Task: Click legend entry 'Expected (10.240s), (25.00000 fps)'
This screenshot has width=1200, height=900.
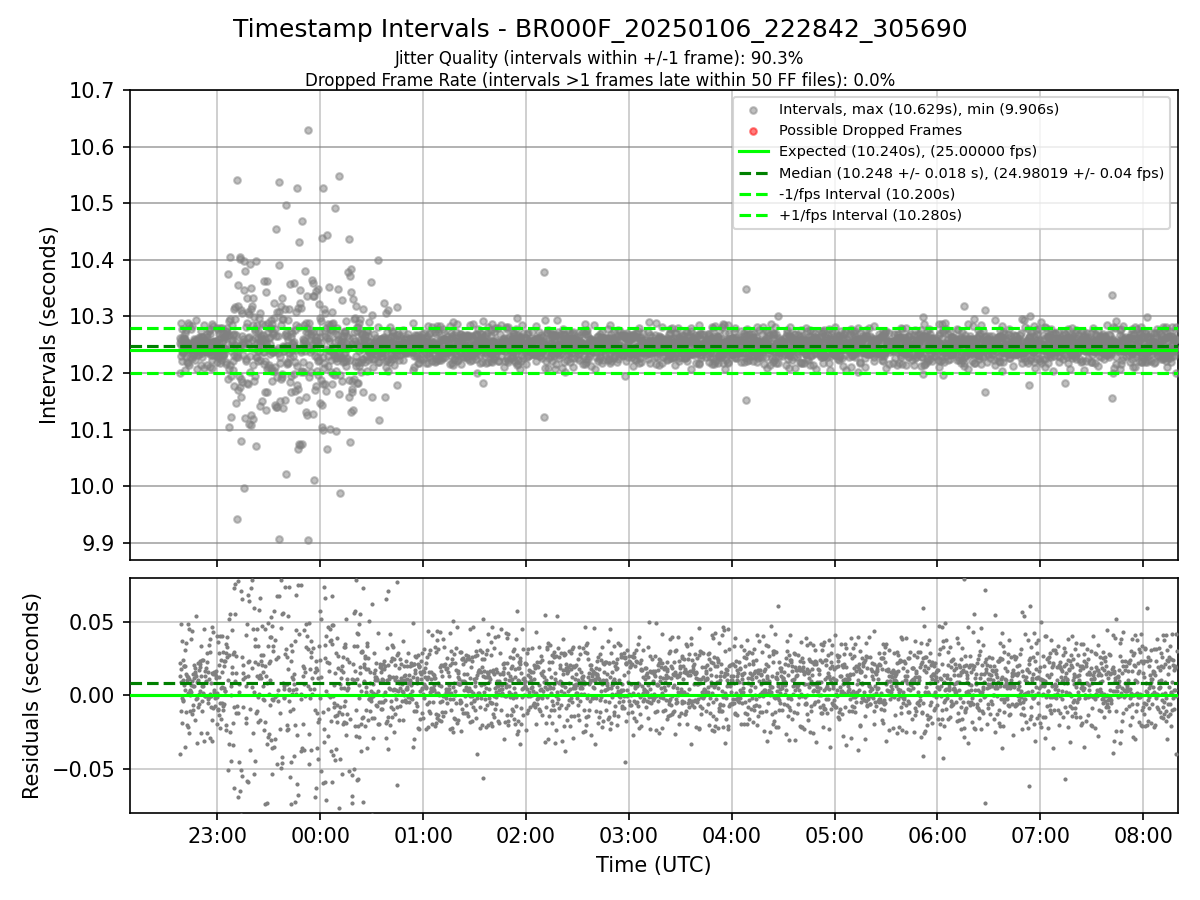Action: pyautogui.click(x=907, y=151)
